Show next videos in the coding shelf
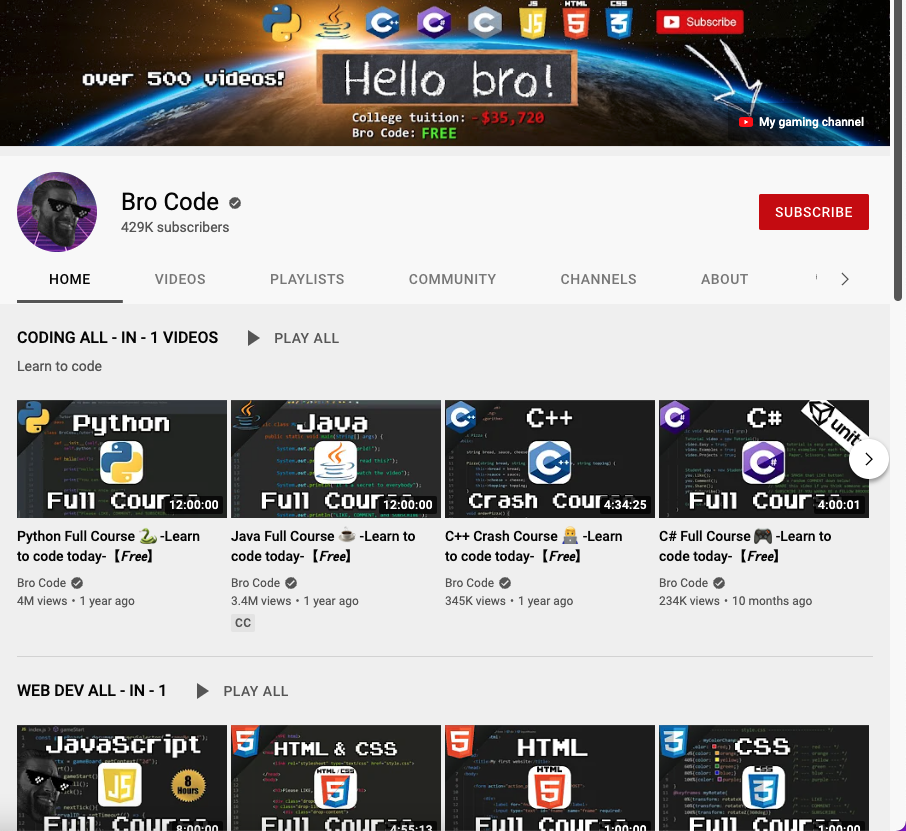 (x=868, y=459)
